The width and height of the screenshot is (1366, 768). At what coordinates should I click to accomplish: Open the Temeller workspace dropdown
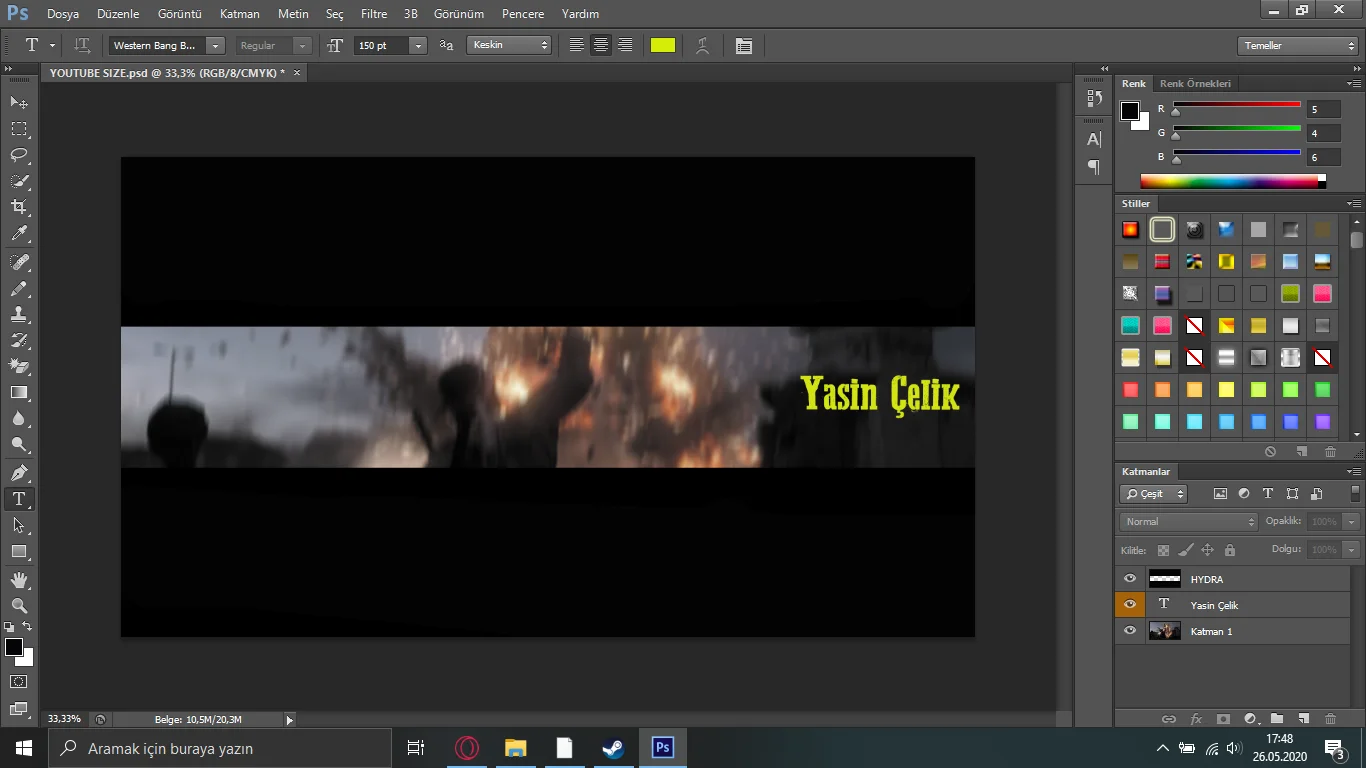tap(1297, 46)
